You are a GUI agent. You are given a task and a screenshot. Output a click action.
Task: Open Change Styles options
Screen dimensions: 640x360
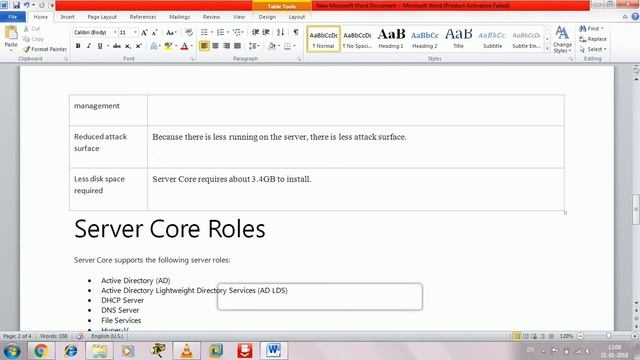[562, 40]
